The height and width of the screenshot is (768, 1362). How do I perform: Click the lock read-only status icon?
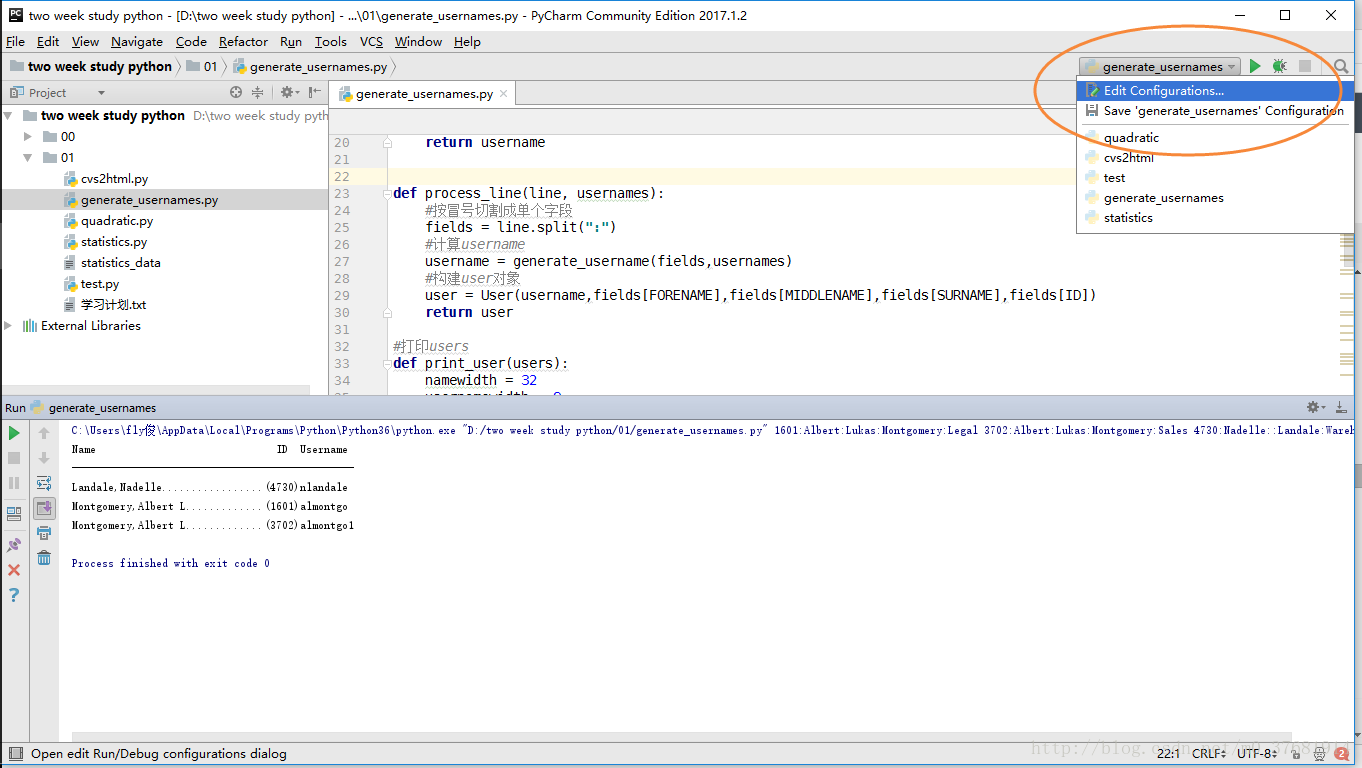(x=1295, y=754)
